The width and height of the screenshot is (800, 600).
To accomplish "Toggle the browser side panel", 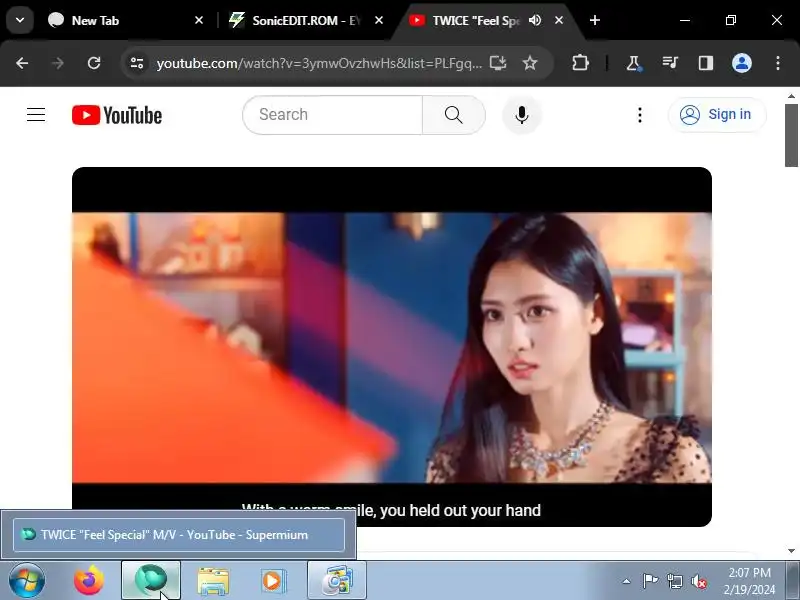I will click(706, 63).
